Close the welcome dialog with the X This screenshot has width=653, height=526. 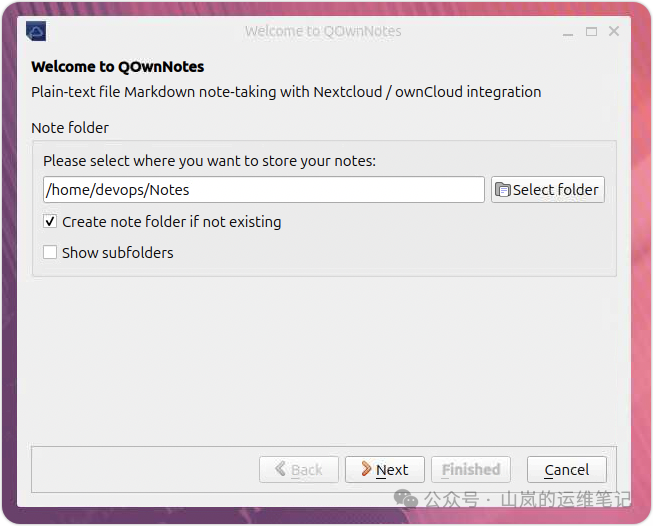click(615, 31)
